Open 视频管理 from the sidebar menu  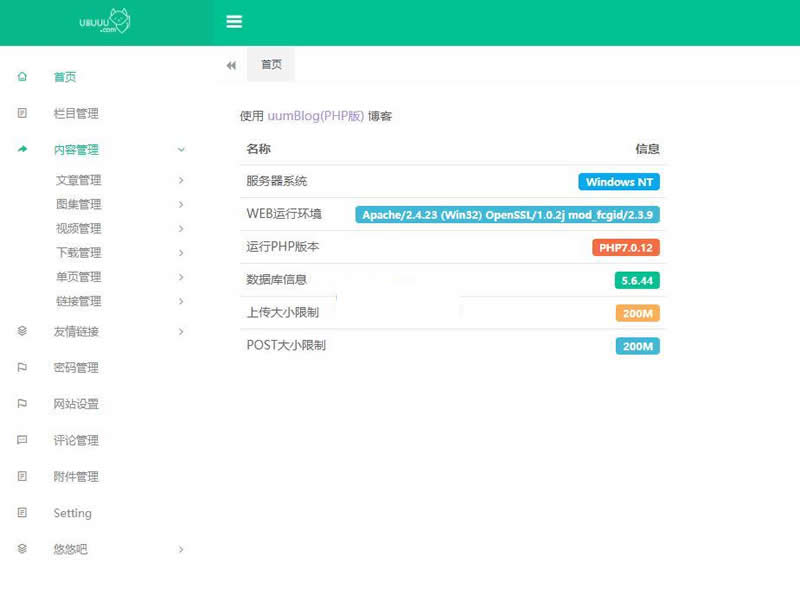click(x=79, y=228)
